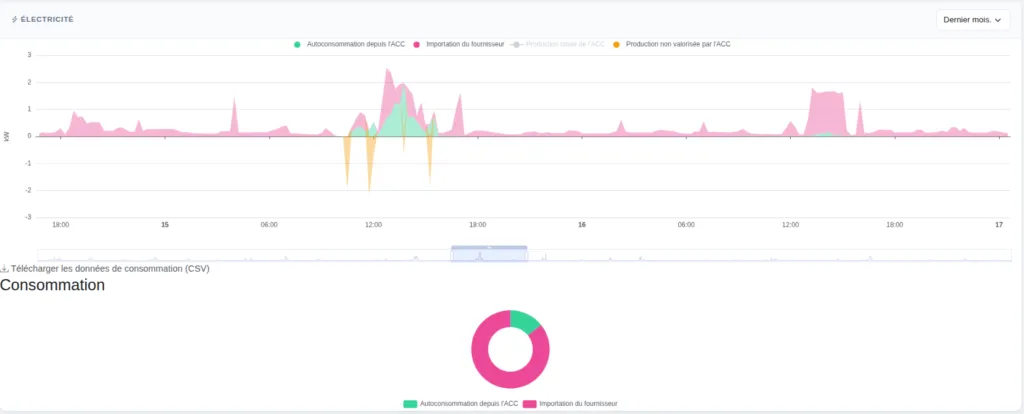Screen dimensions: 1024x414
Task: Click the selected range in the timeline navigator
Action: click(489, 255)
